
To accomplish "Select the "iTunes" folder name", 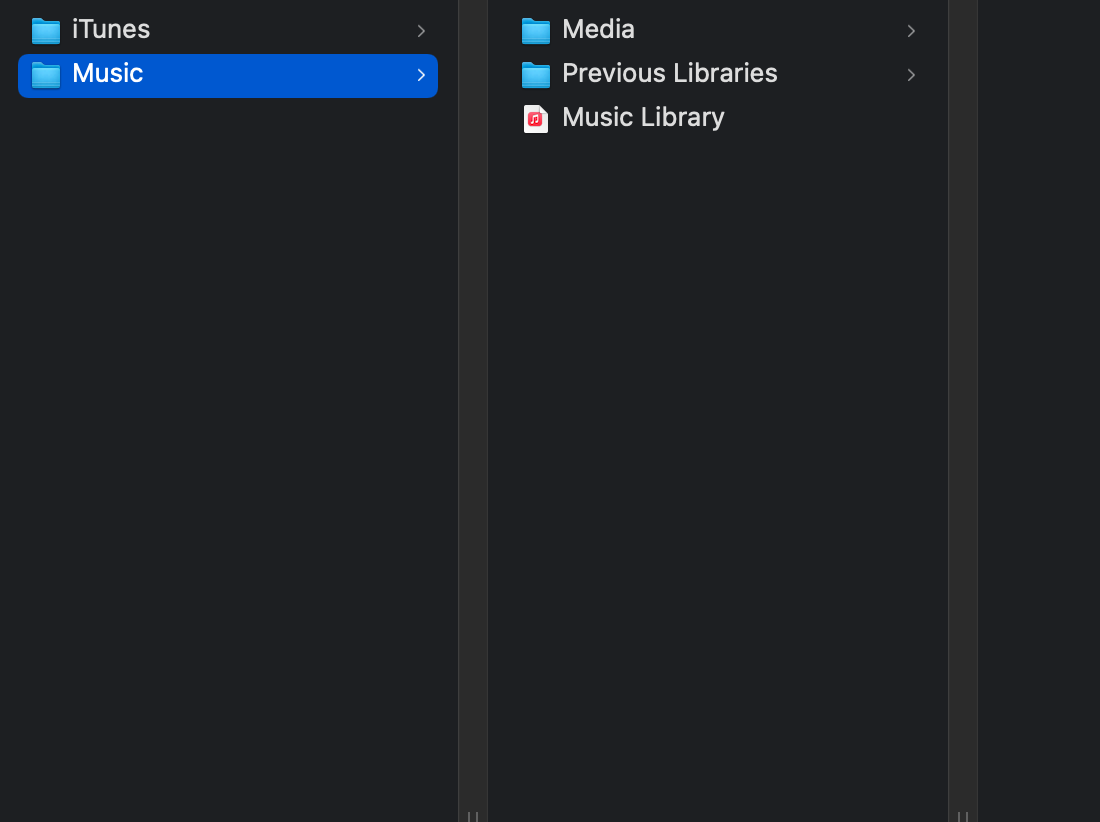I will click(x=111, y=29).
